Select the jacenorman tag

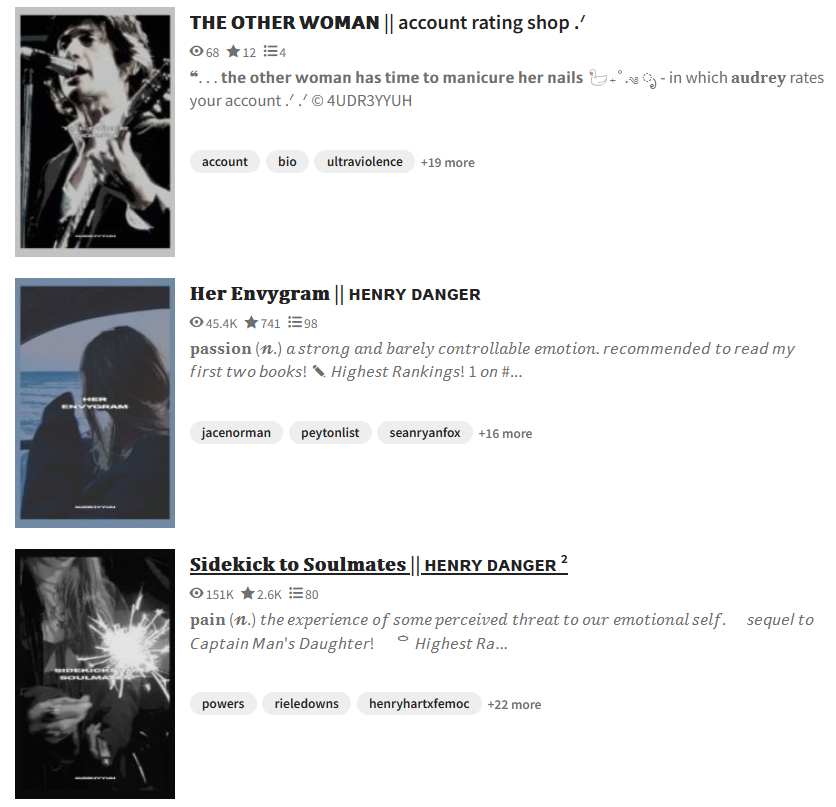pos(236,432)
